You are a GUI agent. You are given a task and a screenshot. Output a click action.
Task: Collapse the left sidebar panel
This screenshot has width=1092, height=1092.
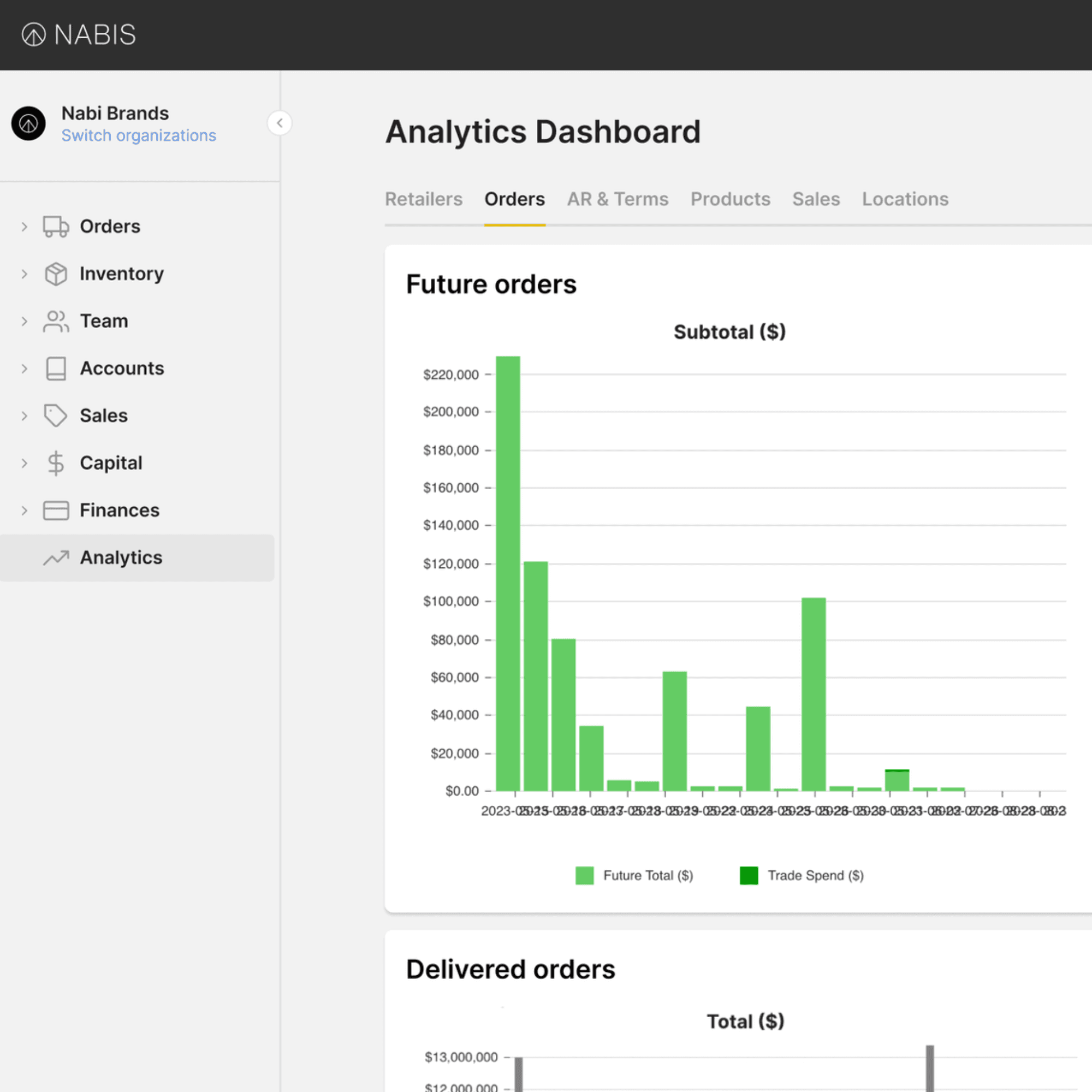point(280,123)
